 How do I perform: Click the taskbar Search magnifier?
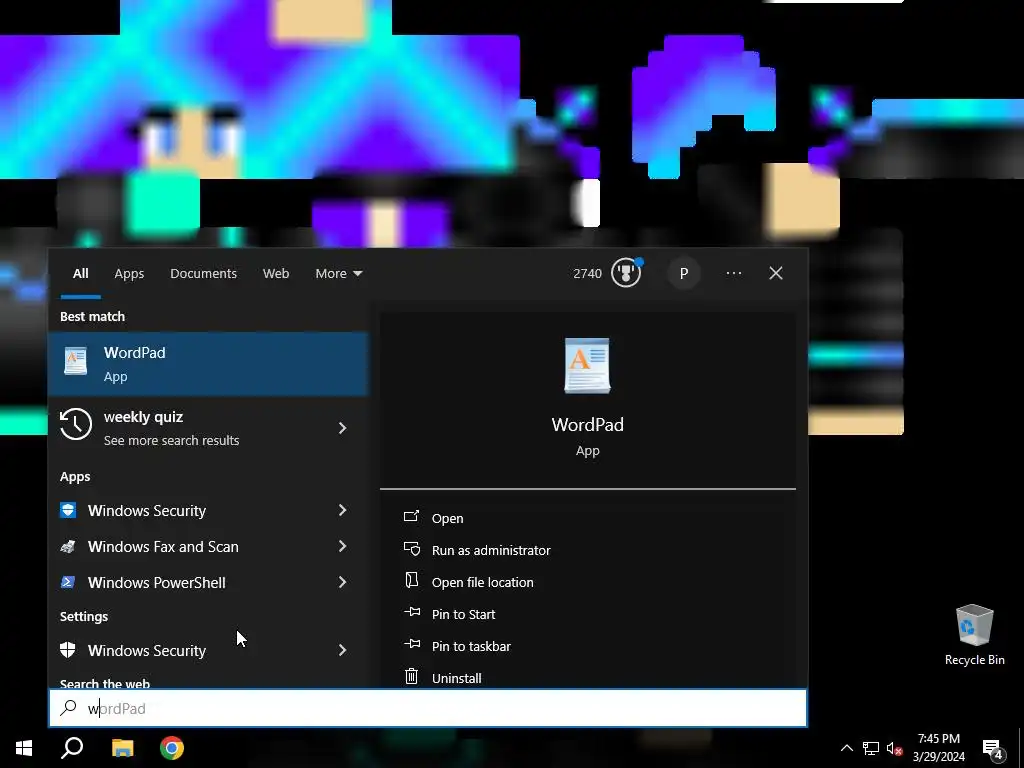click(x=72, y=748)
